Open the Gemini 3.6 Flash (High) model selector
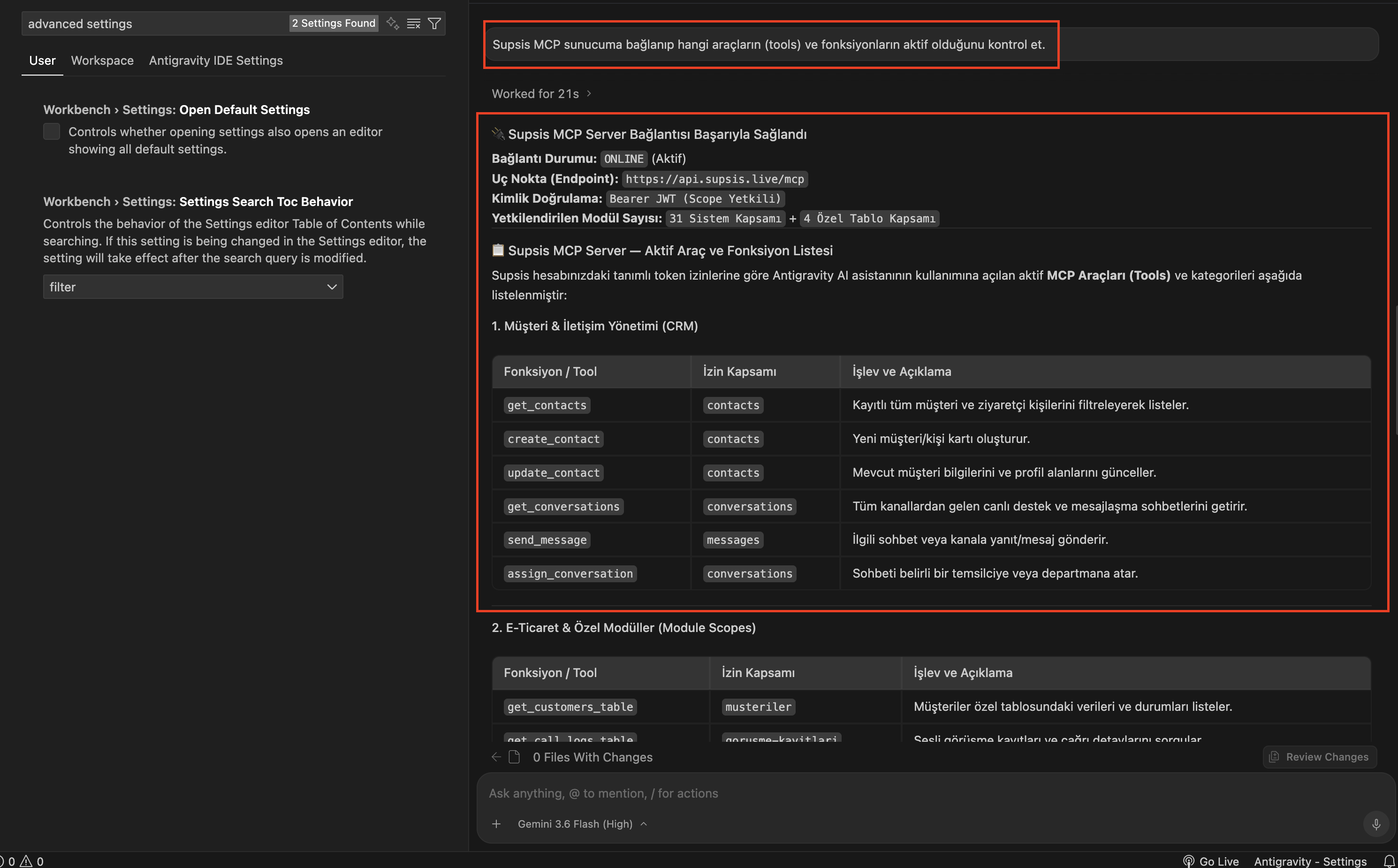Screen dimensions: 1398x868 point(583,824)
